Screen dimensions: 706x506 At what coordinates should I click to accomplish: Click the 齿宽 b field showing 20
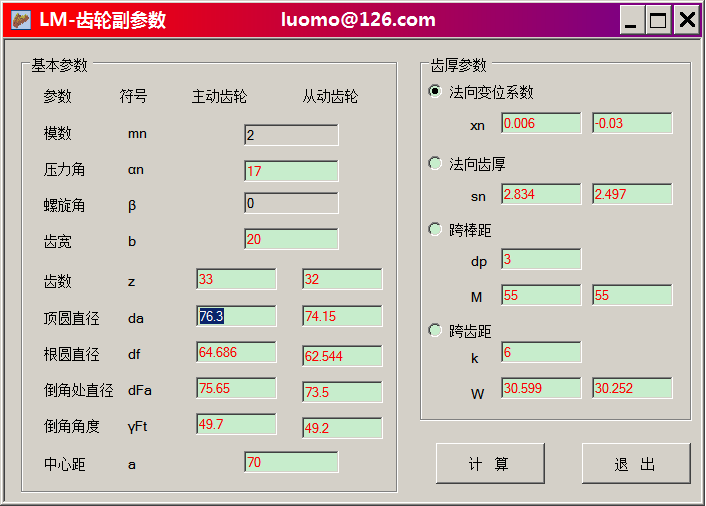[x=291, y=239]
